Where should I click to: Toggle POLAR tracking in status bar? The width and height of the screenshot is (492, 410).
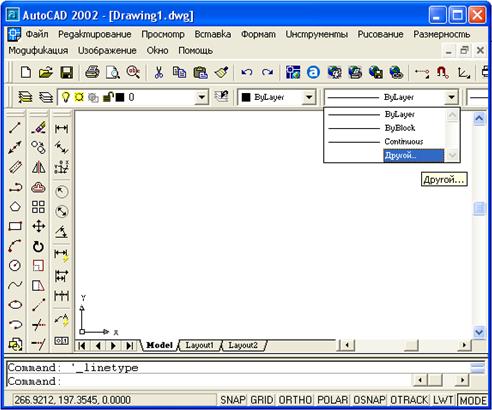332,400
